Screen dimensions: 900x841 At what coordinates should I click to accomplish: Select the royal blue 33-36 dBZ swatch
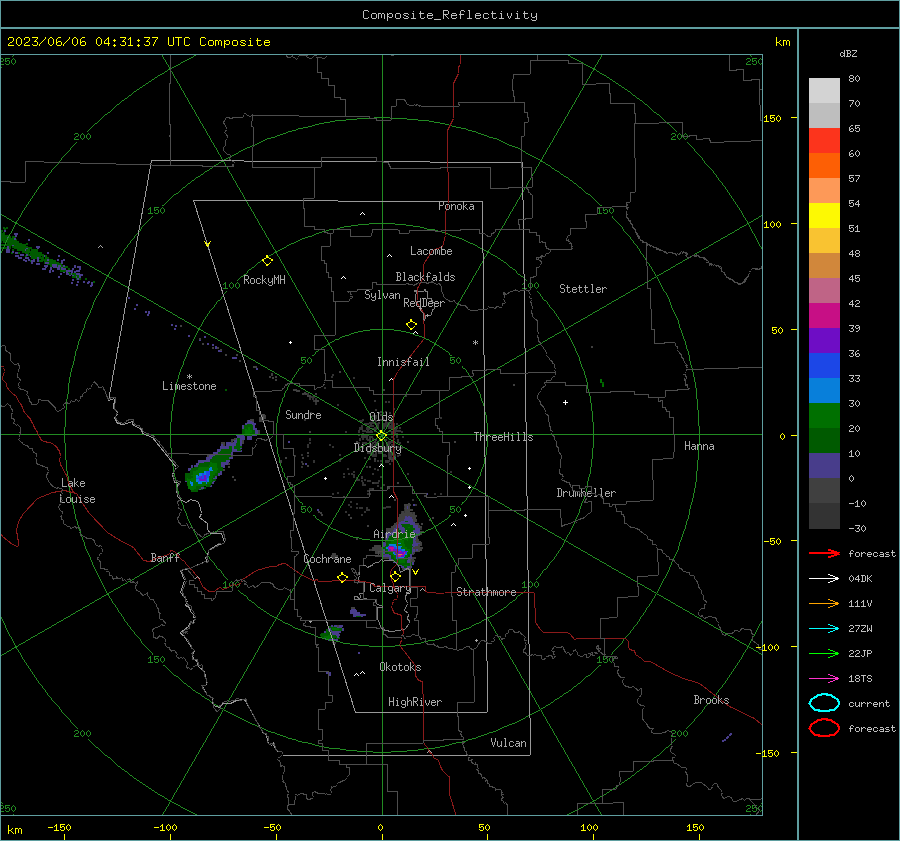pyautogui.click(x=824, y=366)
